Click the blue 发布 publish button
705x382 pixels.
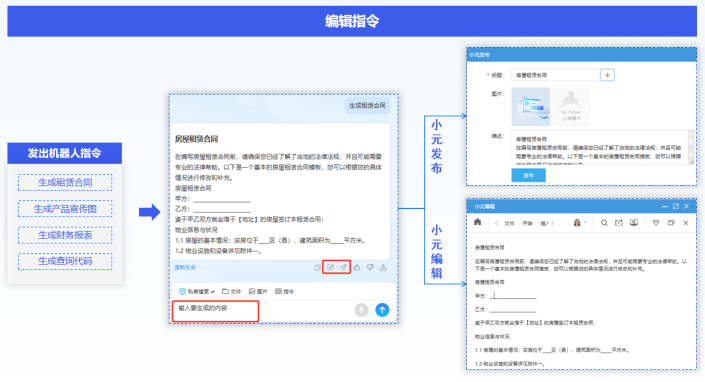[x=528, y=175]
